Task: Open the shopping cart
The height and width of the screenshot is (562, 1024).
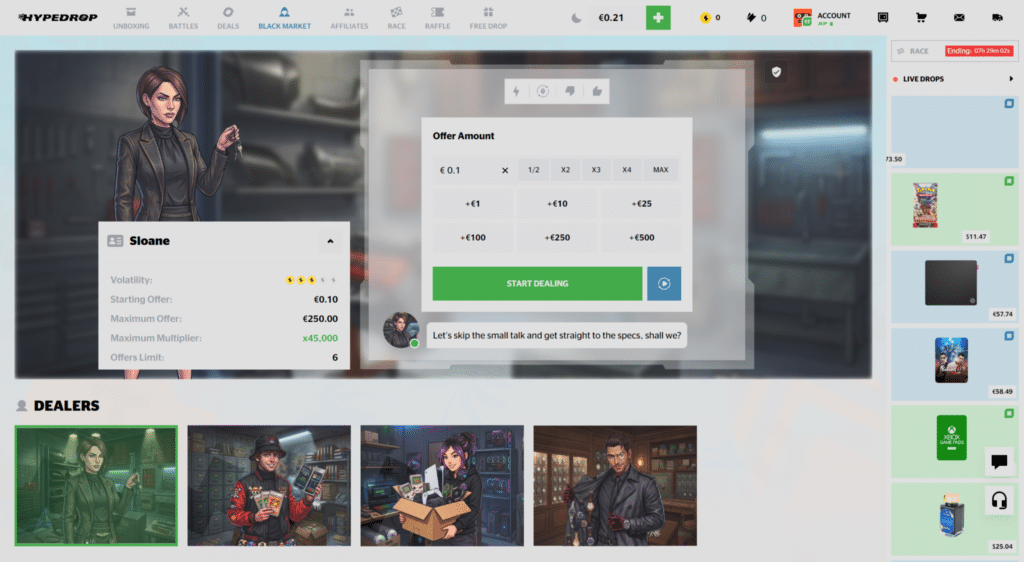Action: [921, 18]
